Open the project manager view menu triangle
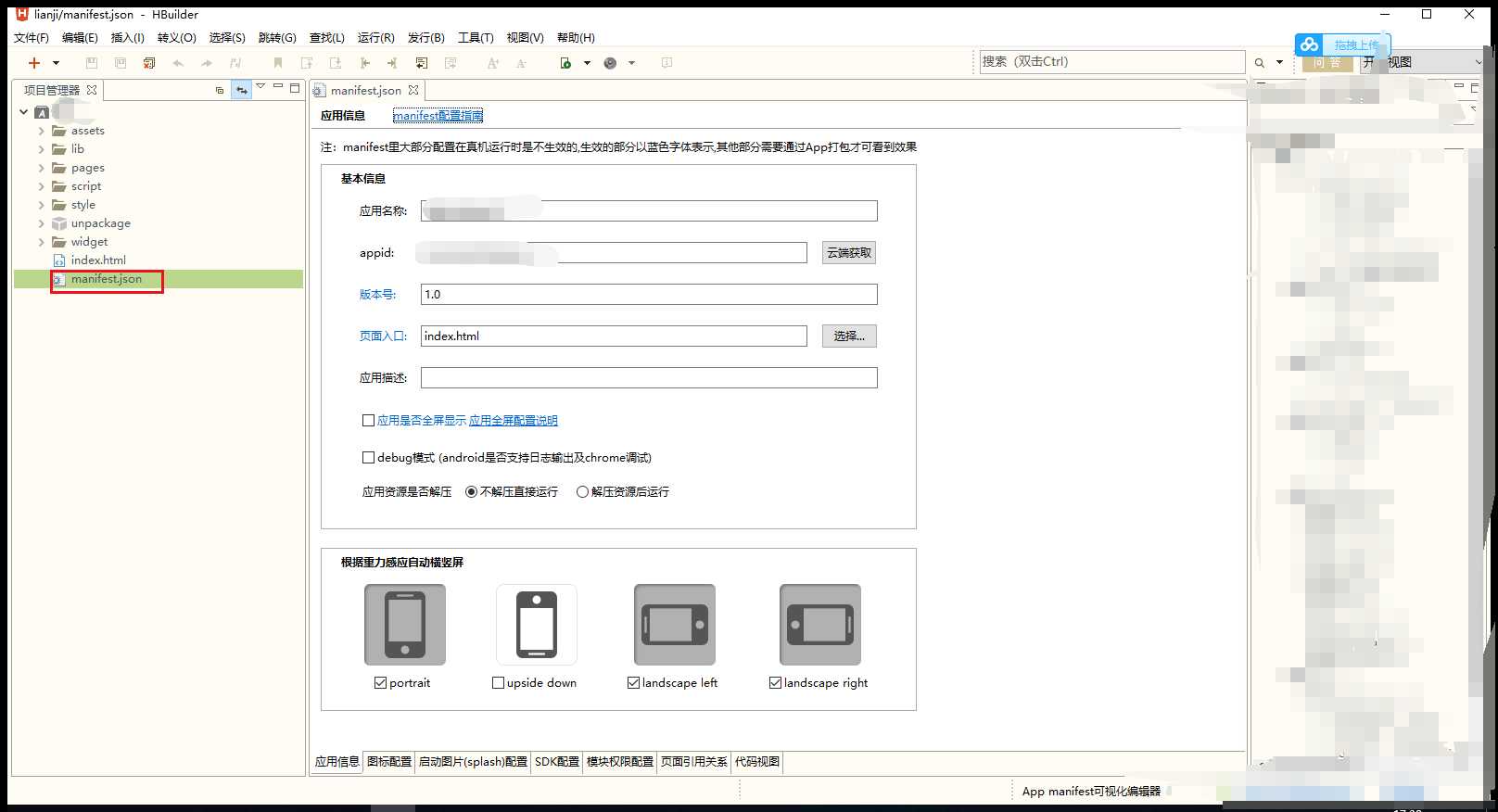 click(x=260, y=86)
